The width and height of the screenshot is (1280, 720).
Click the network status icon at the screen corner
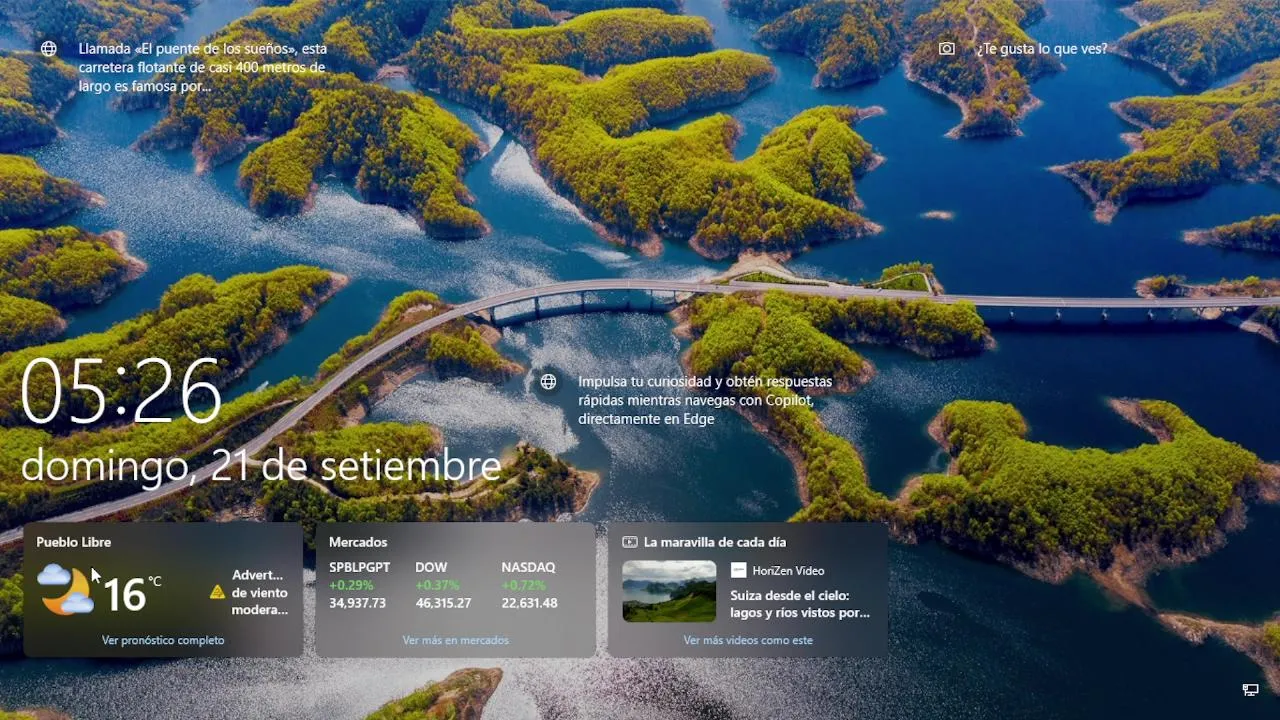coord(1250,690)
